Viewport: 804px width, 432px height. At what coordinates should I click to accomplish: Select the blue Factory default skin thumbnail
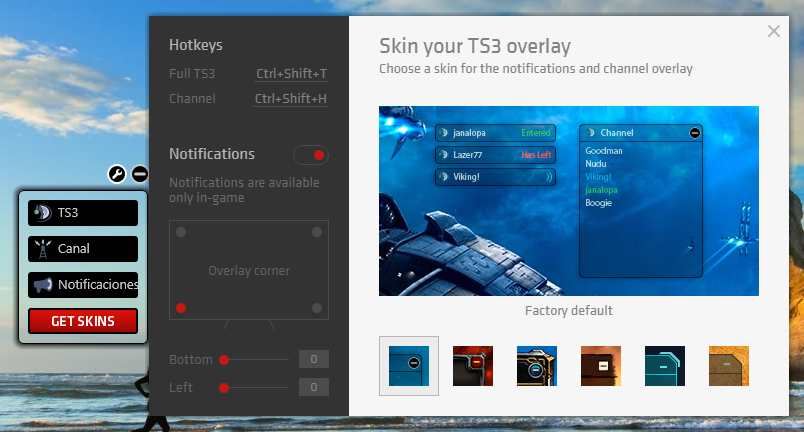coord(409,366)
